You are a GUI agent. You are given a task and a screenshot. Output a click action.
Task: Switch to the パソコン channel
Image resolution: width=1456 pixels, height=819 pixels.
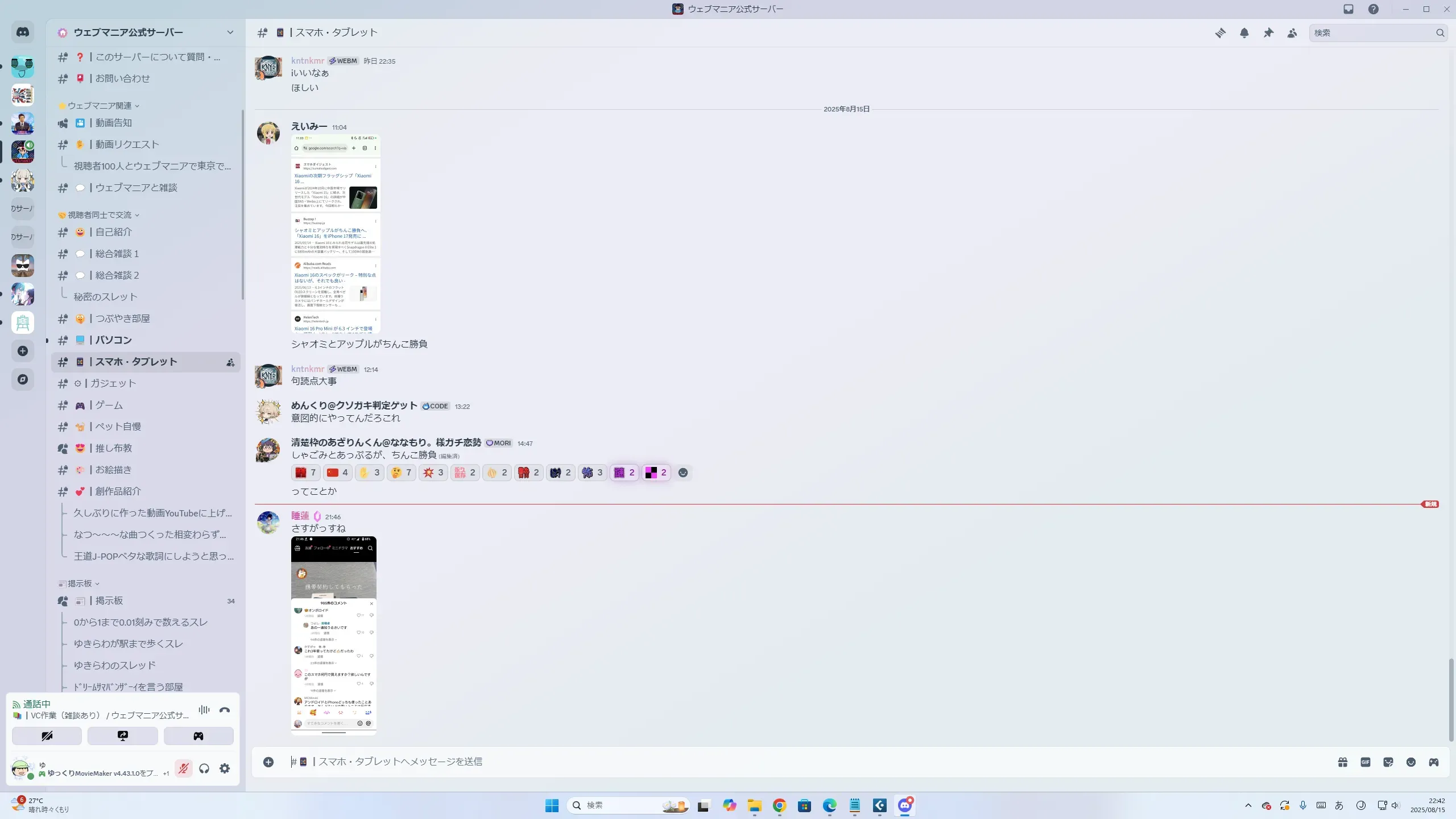pos(114,340)
